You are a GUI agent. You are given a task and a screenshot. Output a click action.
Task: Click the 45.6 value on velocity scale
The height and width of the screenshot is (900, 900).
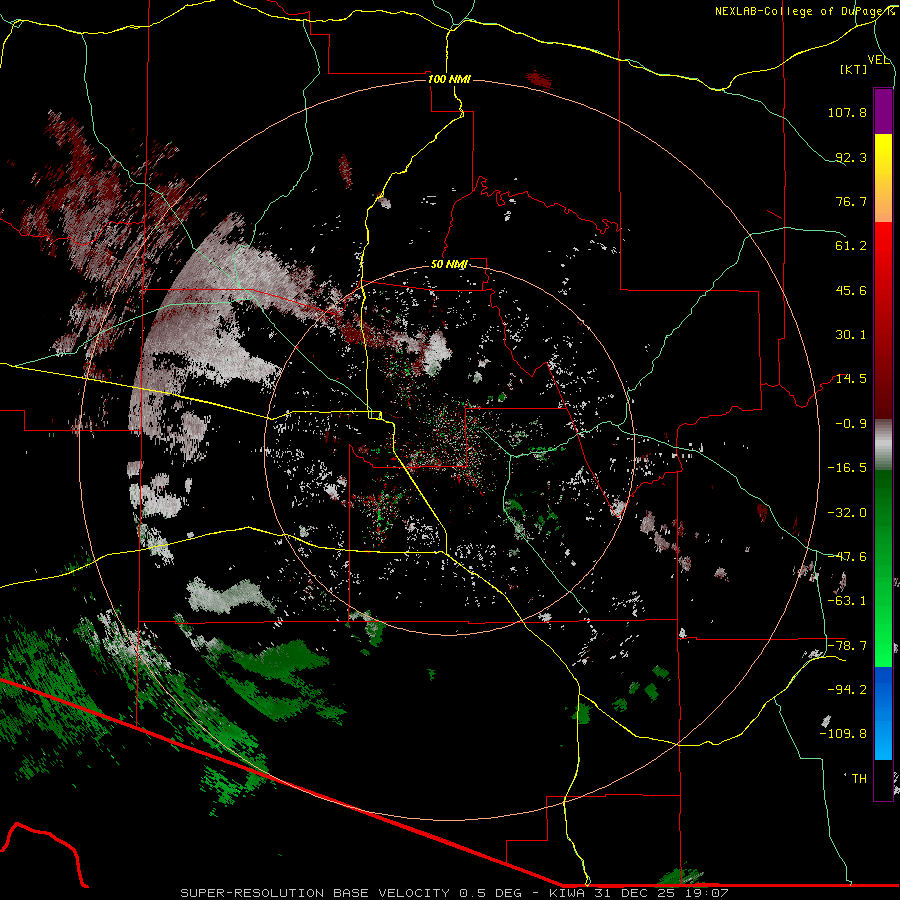click(851, 290)
